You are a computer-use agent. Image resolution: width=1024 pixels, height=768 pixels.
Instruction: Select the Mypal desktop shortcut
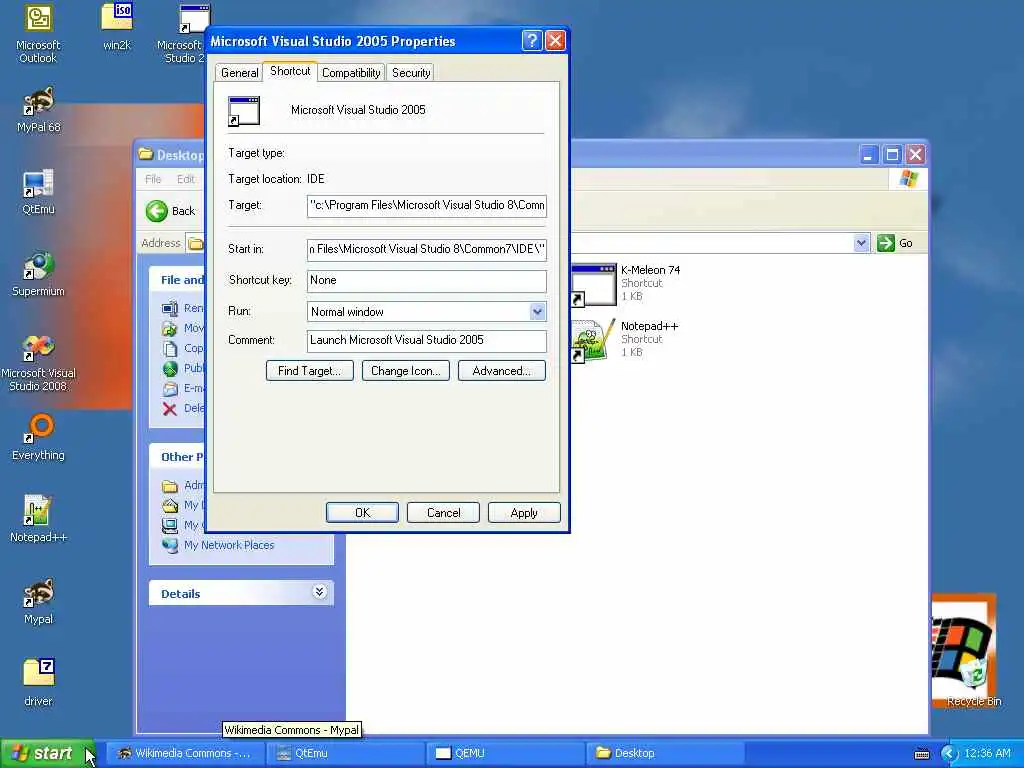click(x=38, y=602)
